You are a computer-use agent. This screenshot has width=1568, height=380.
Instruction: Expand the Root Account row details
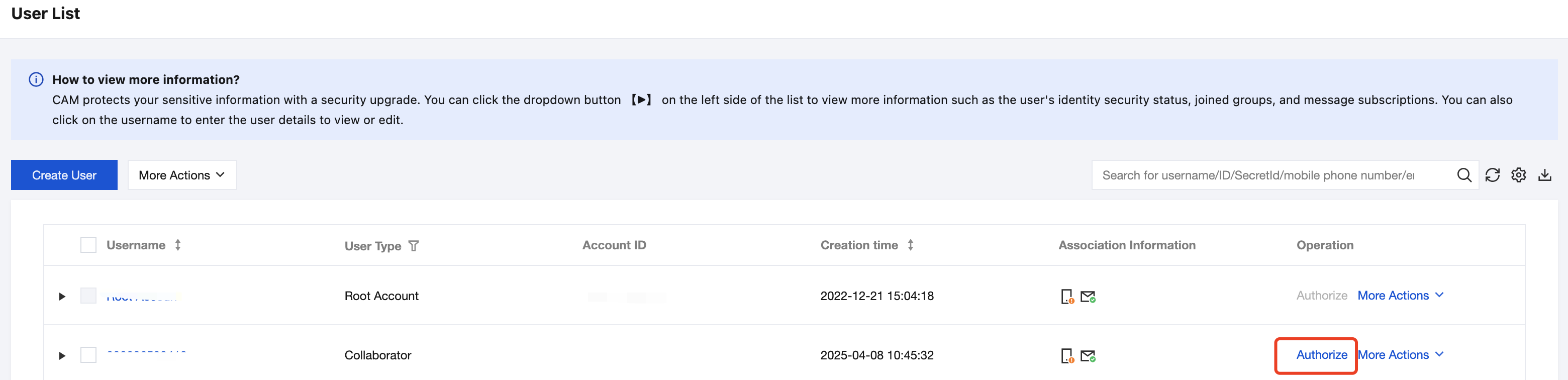[x=61, y=297]
